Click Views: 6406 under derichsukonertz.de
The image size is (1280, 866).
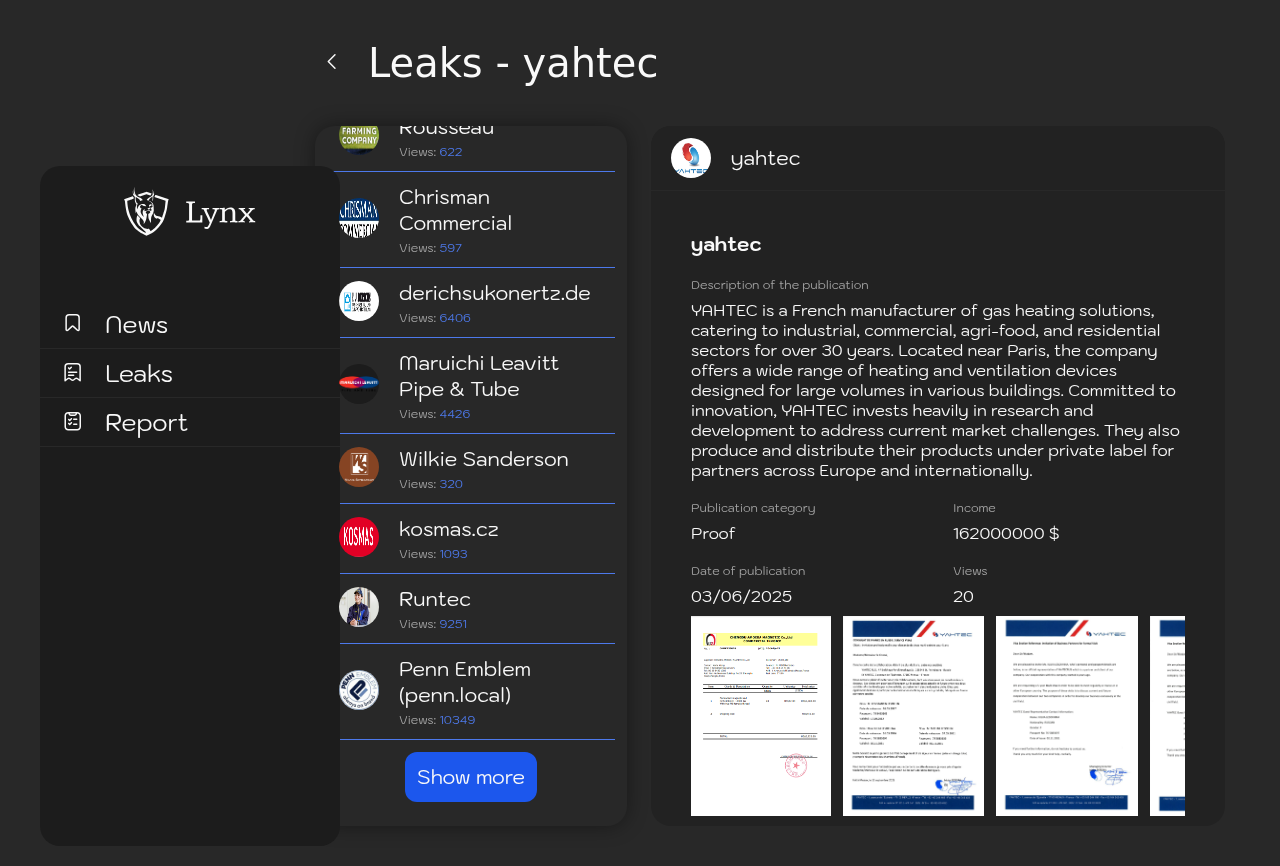tap(435, 318)
